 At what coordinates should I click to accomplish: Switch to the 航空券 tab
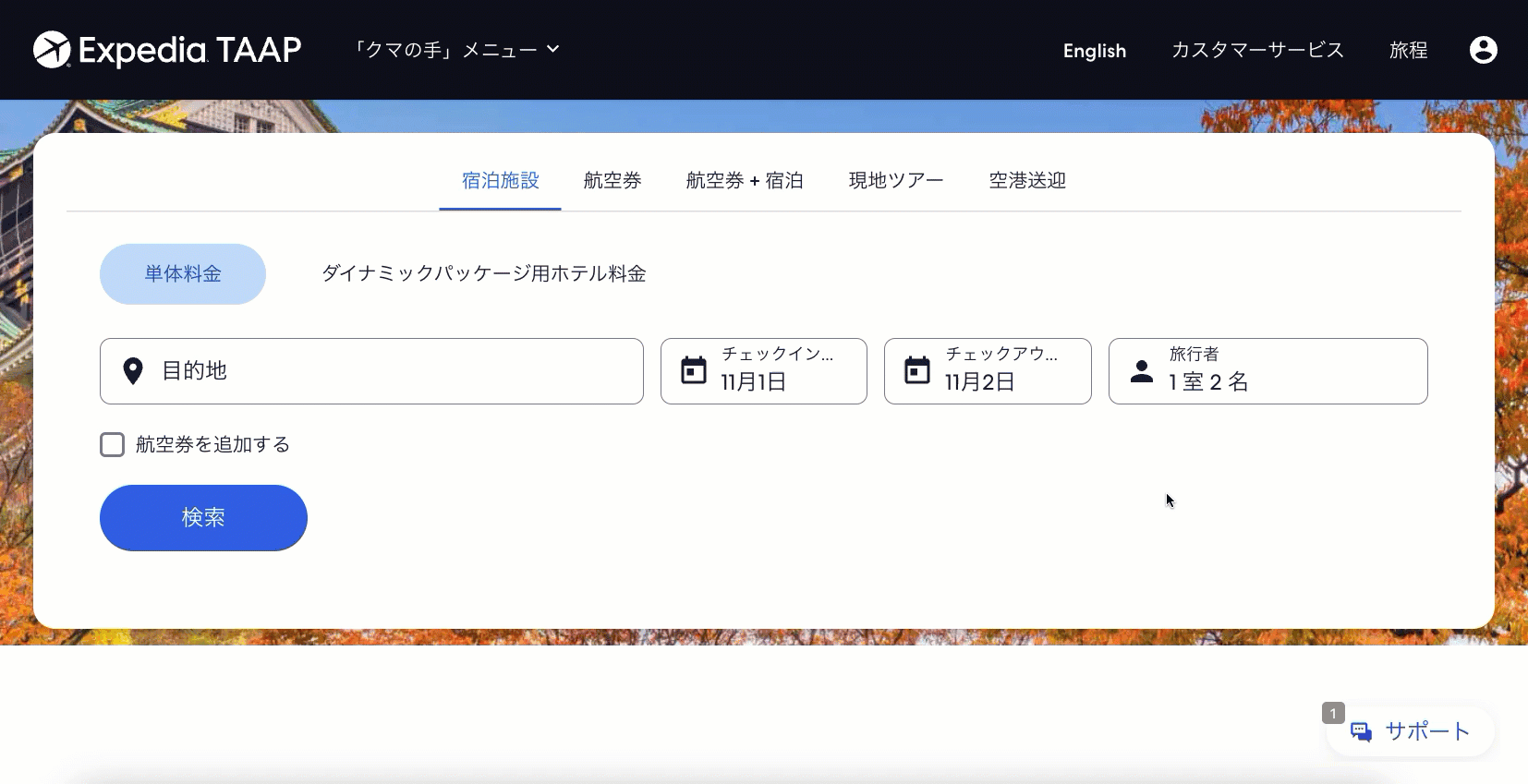click(612, 181)
